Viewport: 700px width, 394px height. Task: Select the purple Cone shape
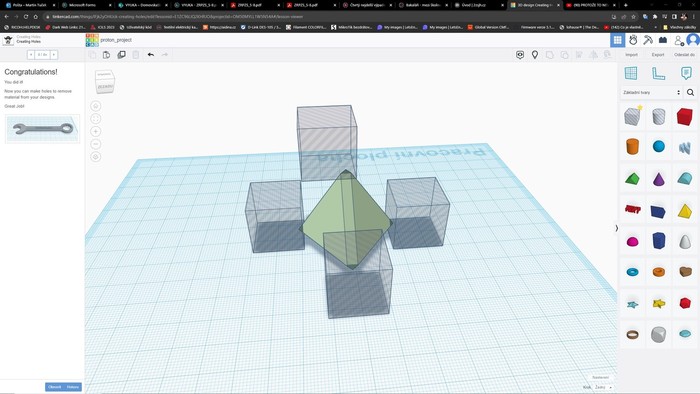click(x=658, y=179)
